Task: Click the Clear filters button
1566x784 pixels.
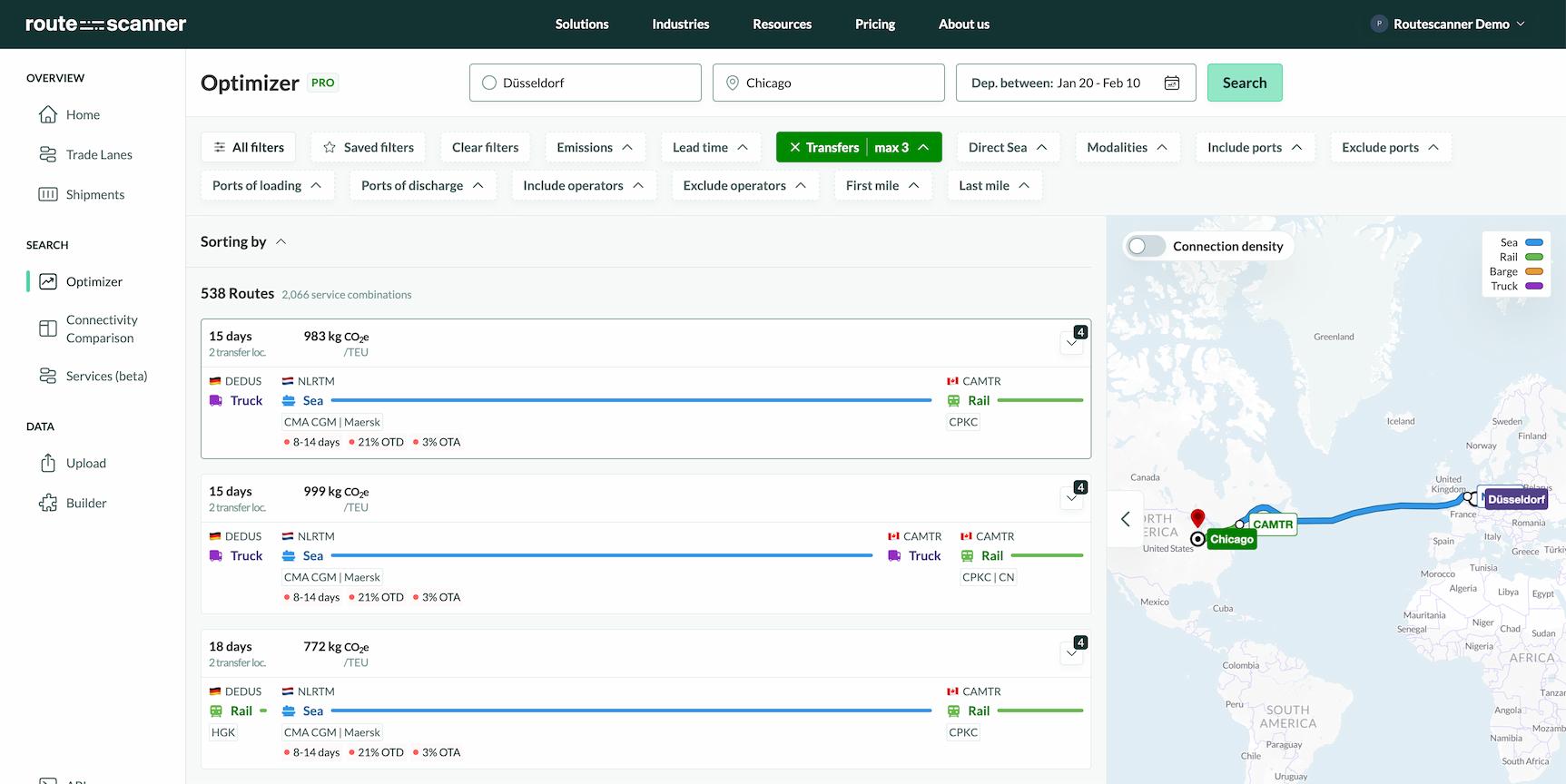Action: pyautogui.click(x=485, y=147)
